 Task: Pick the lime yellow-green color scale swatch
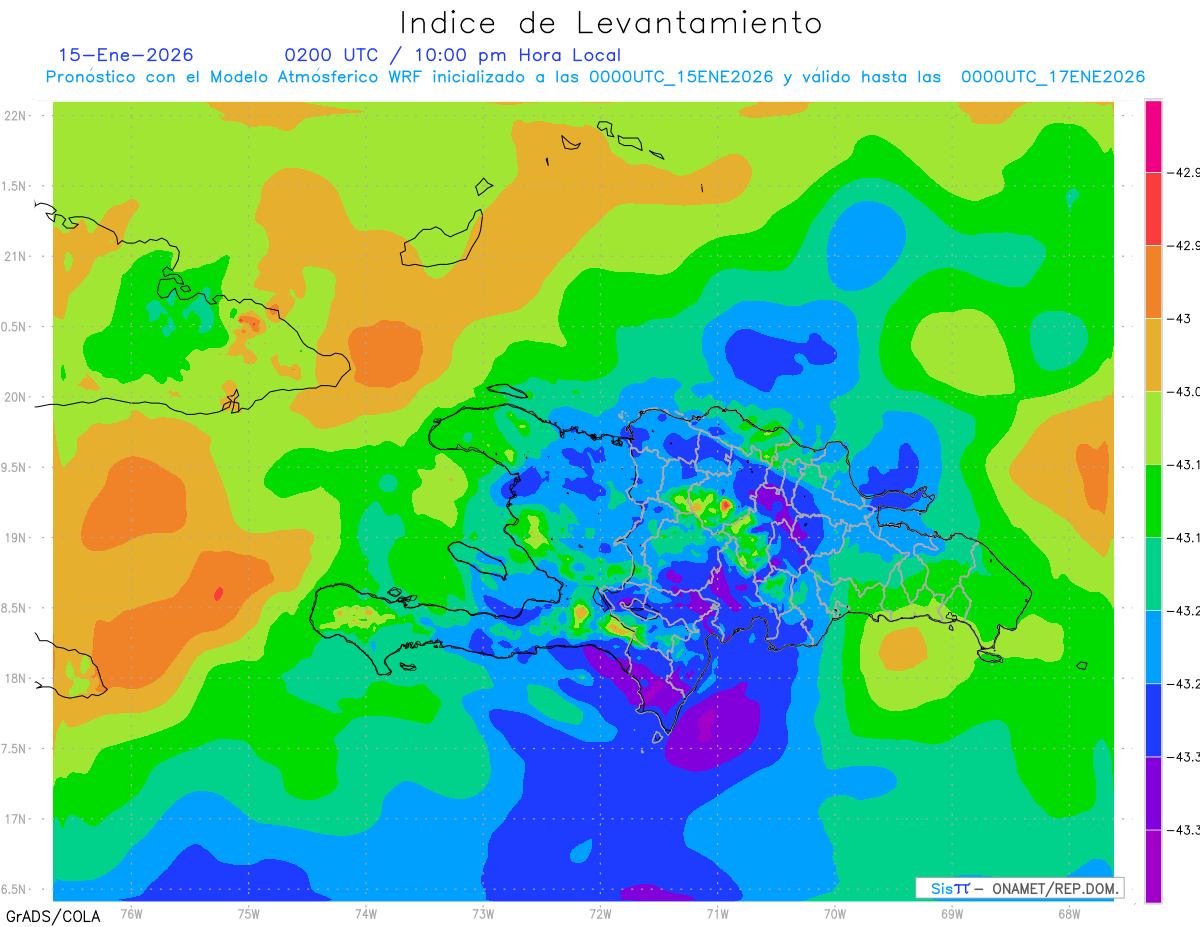[1153, 428]
